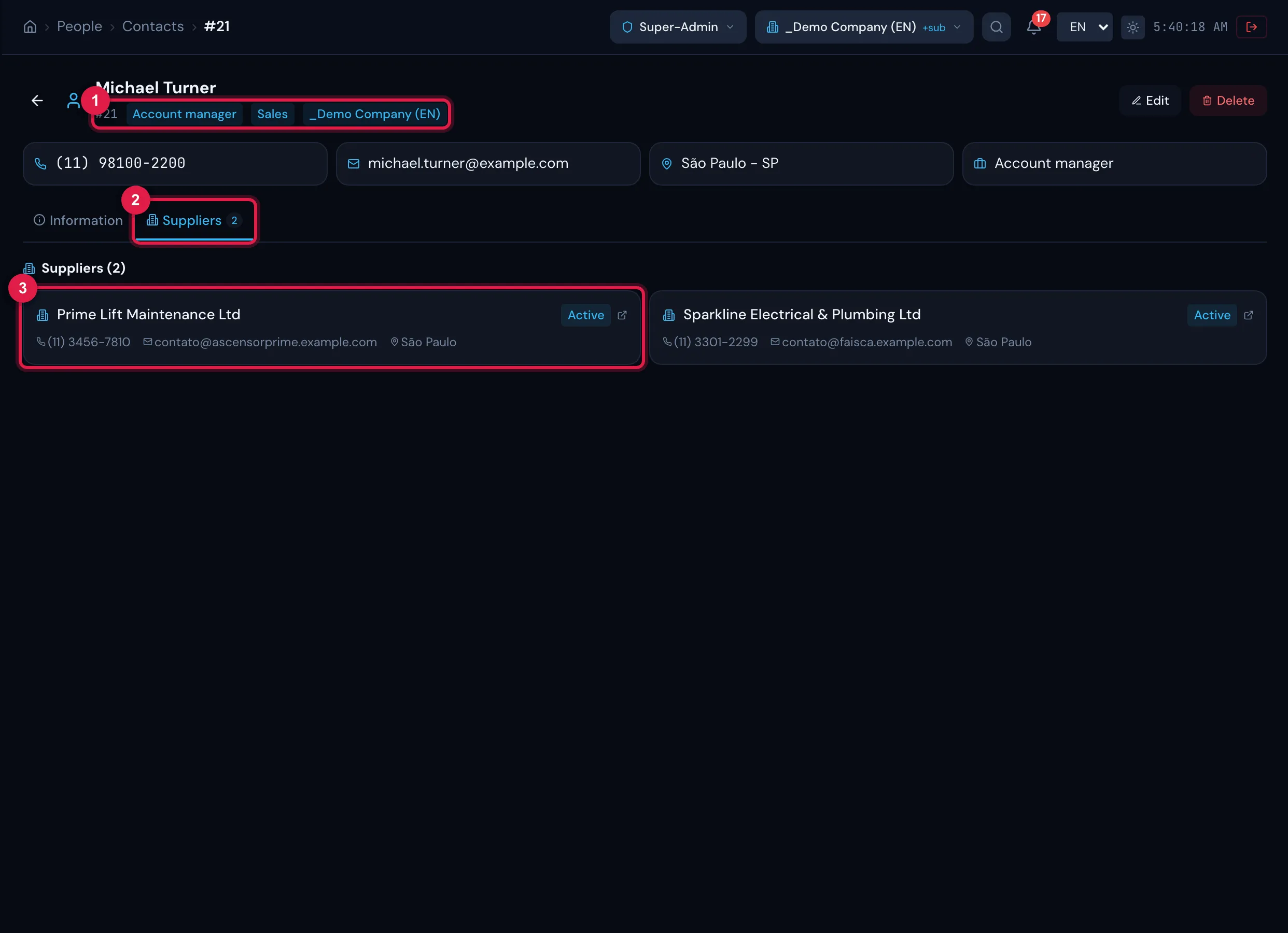The image size is (1288, 933).
Task: Open the notifications bell with 17 badge
Action: (x=1033, y=26)
